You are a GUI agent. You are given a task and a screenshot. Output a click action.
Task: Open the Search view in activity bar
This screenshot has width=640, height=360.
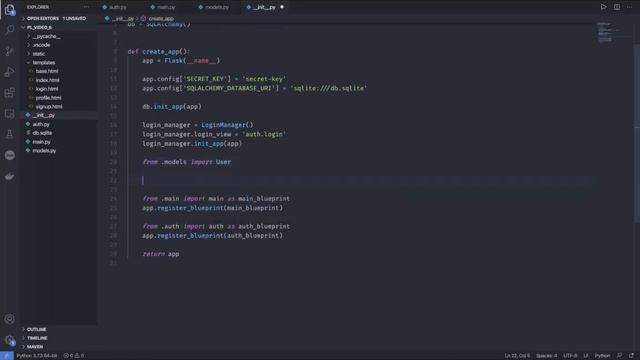pos(10,30)
